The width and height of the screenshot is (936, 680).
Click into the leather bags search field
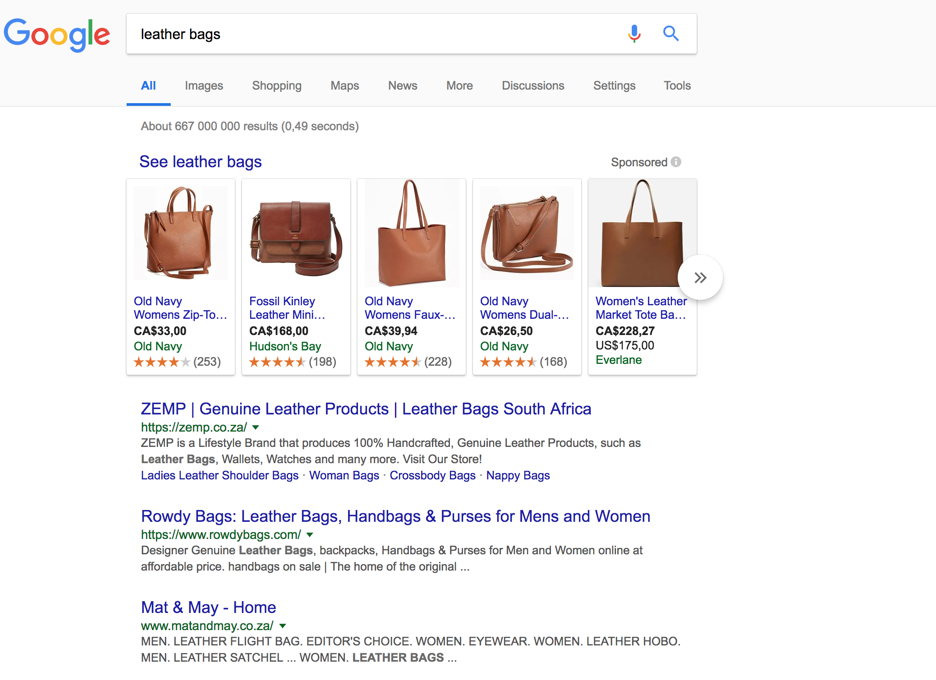pyautogui.click(x=376, y=34)
